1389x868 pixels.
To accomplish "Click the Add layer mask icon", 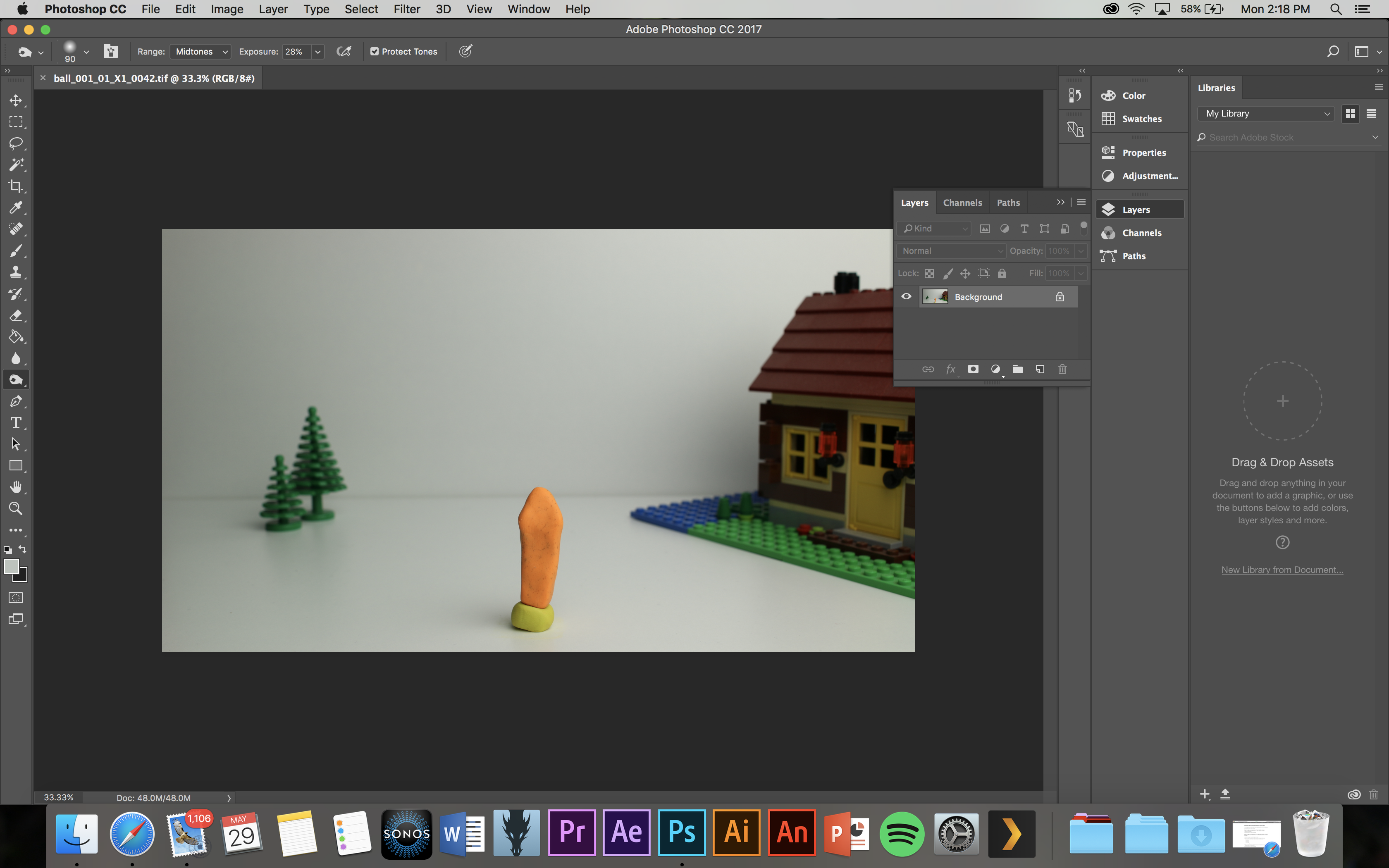I will click(x=973, y=369).
